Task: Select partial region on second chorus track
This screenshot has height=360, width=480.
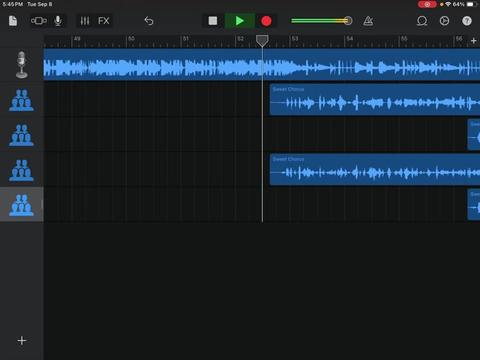Action: coord(474,135)
